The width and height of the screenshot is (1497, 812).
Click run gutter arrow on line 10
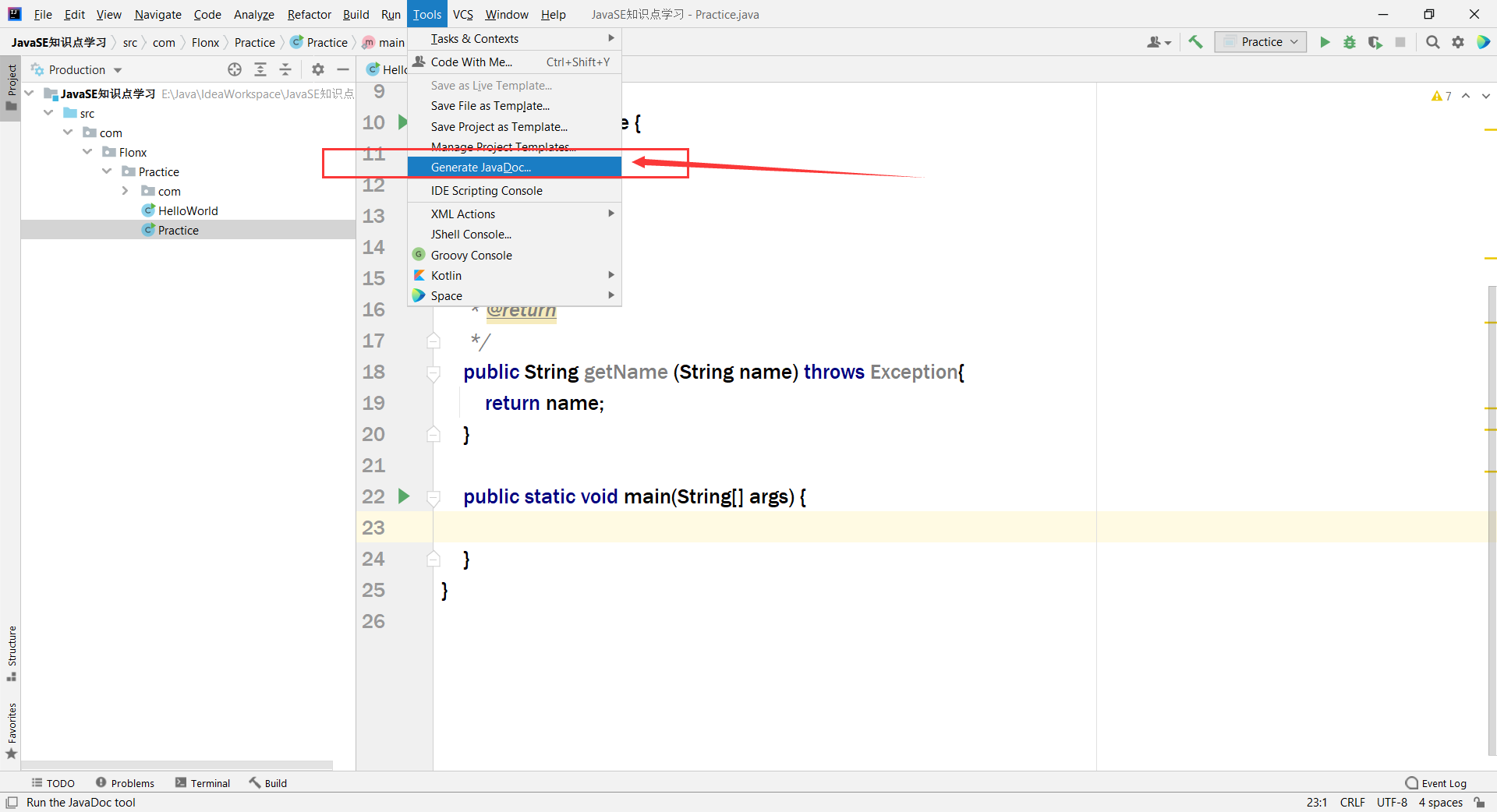402,122
